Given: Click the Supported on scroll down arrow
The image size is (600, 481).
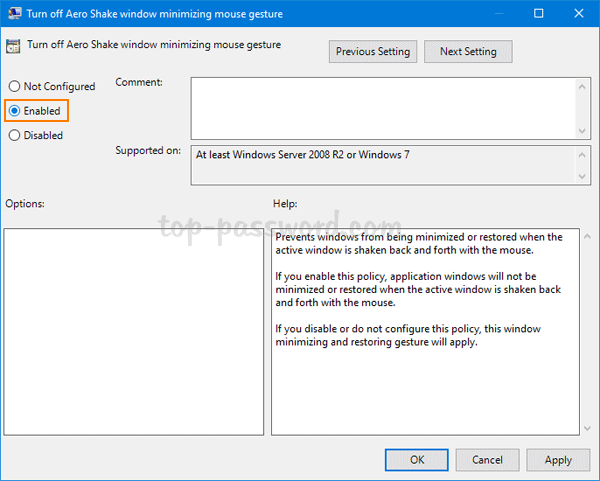Looking at the screenshot, I should 583,177.
